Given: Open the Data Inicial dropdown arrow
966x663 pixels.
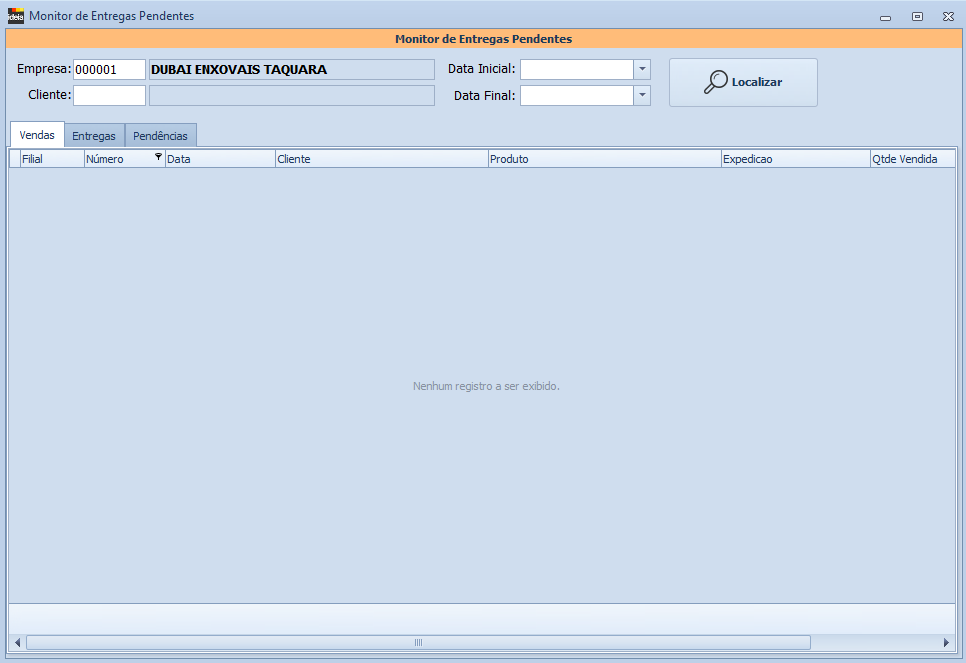Looking at the screenshot, I should tap(642, 69).
